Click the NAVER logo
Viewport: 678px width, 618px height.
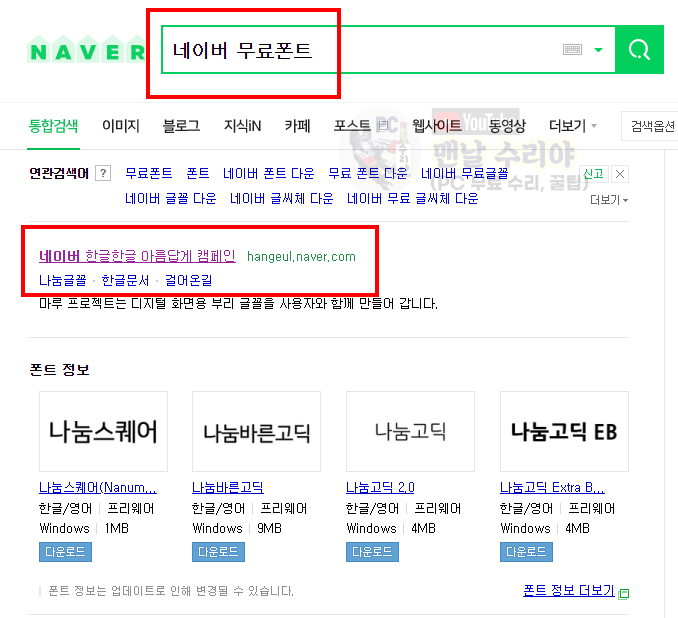point(86,51)
